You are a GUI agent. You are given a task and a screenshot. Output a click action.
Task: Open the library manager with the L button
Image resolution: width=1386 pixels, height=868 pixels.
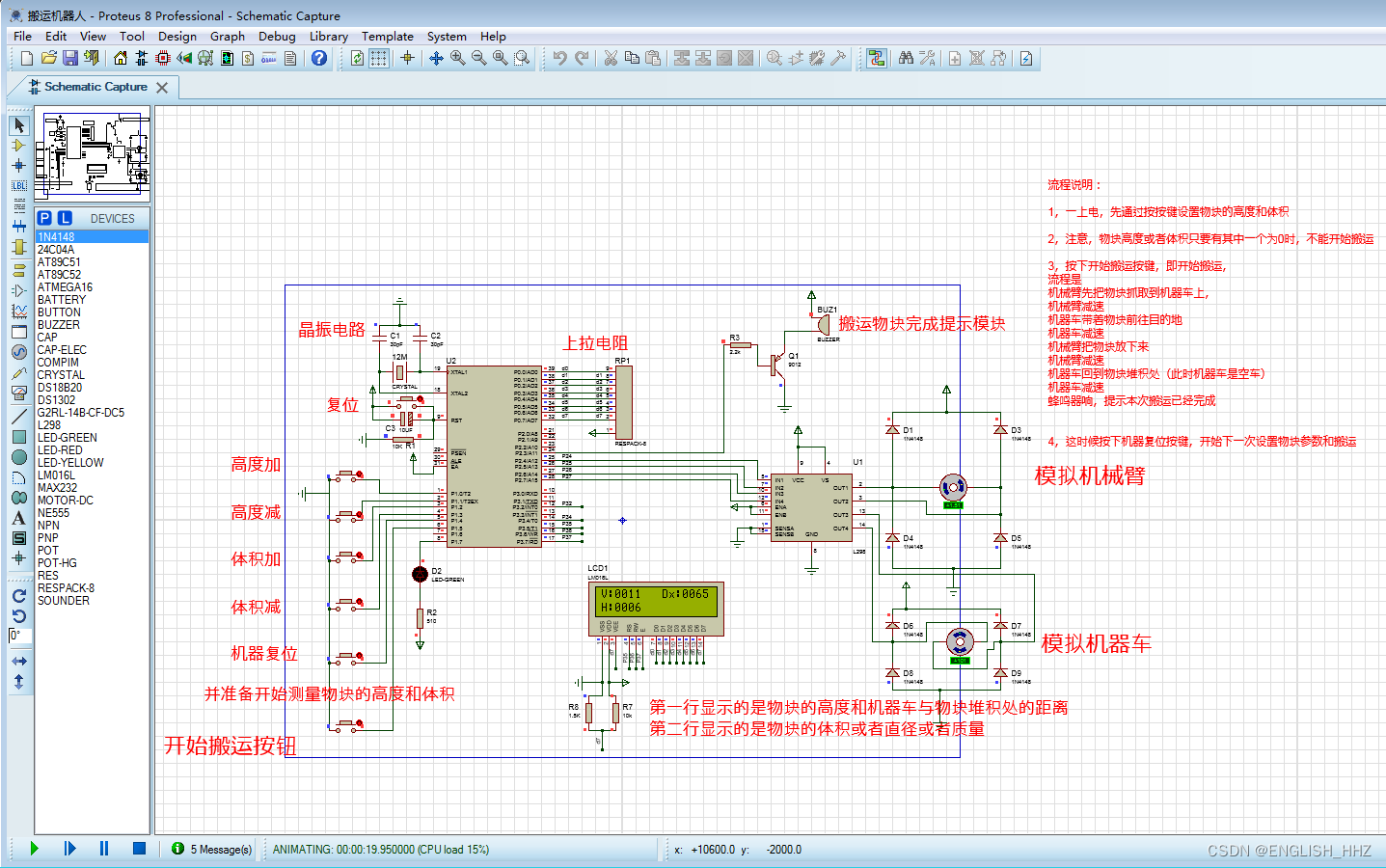click(x=65, y=218)
